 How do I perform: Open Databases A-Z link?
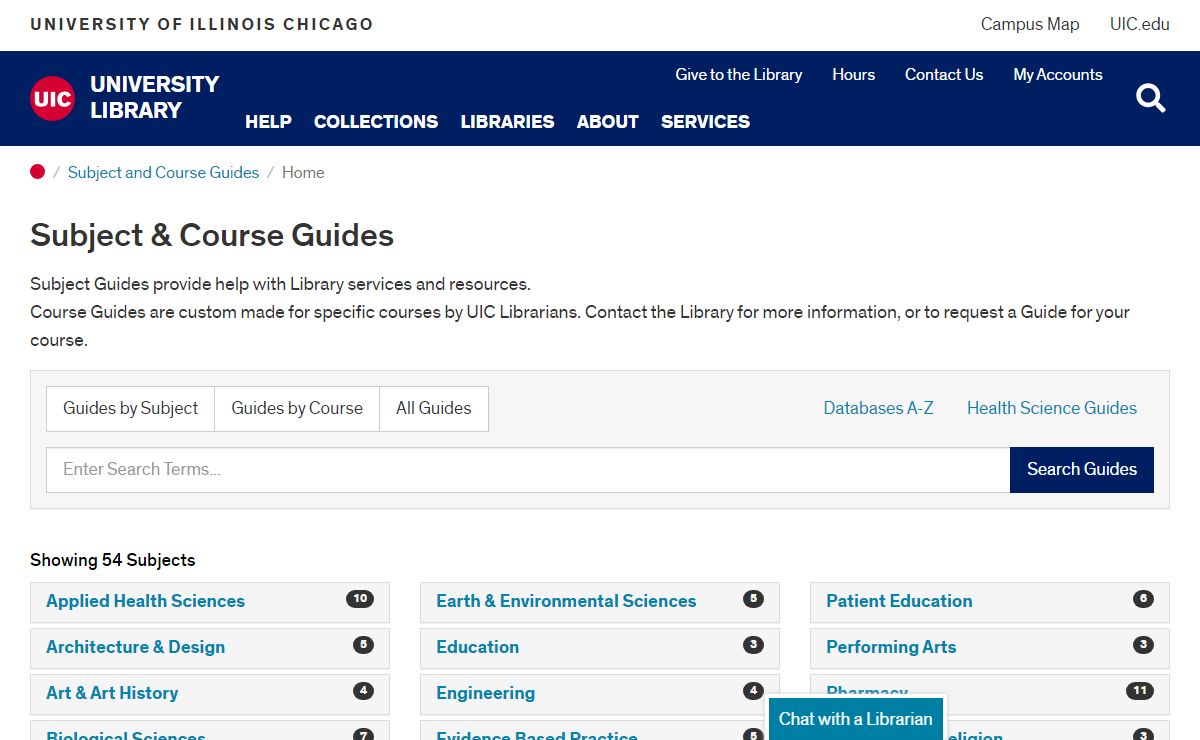pos(878,408)
